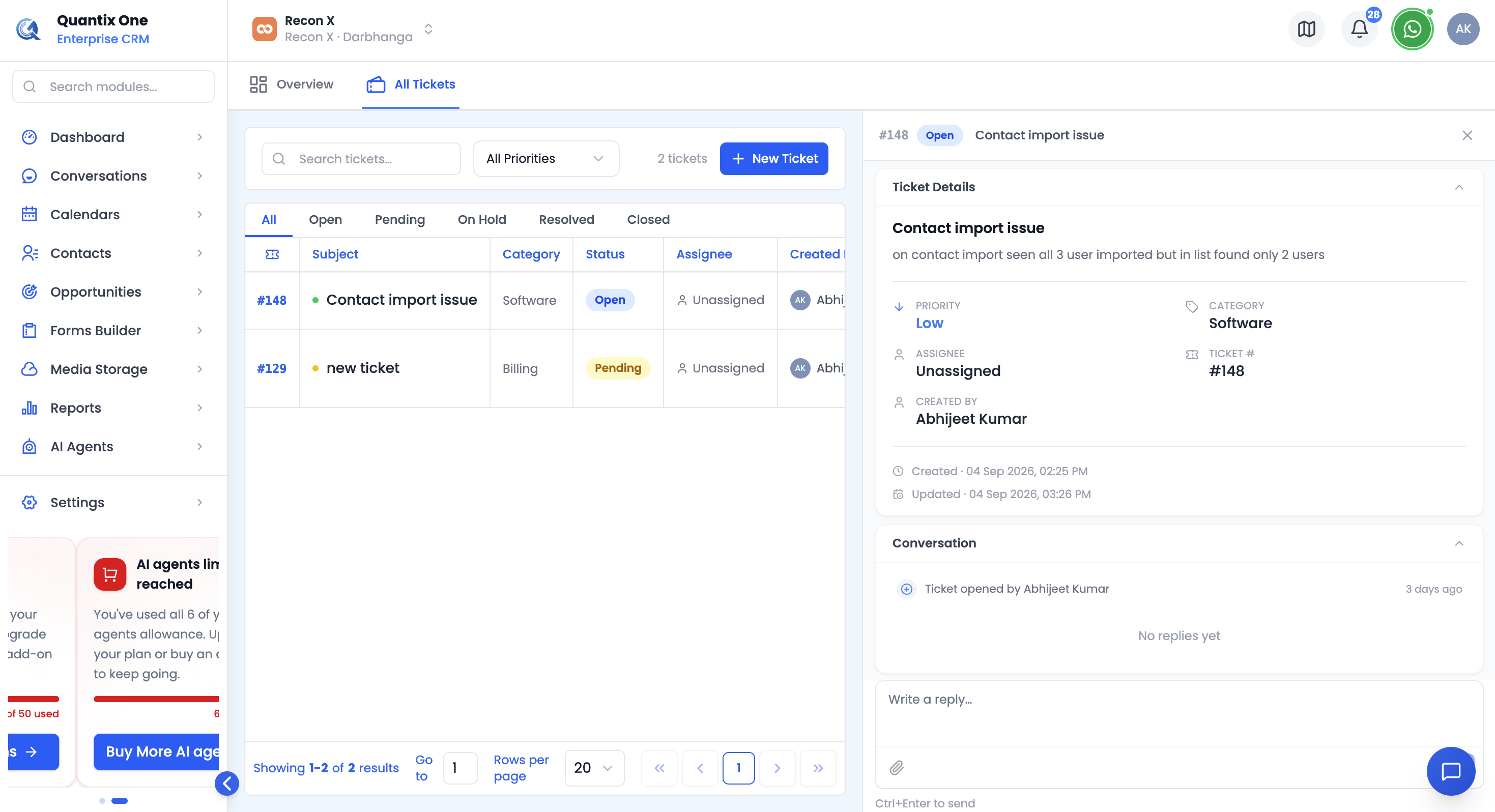
Task: Click the ticket number column header icon
Action: point(272,254)
